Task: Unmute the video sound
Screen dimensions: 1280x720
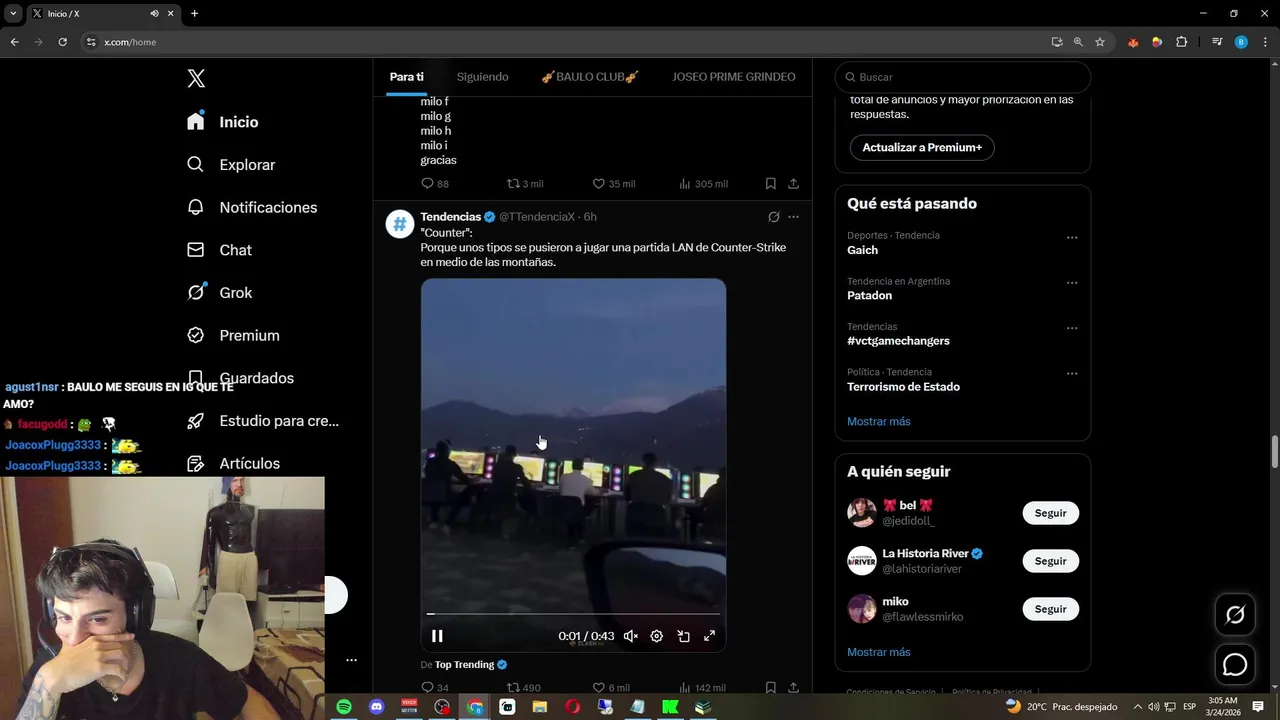Action: [630, 636]
